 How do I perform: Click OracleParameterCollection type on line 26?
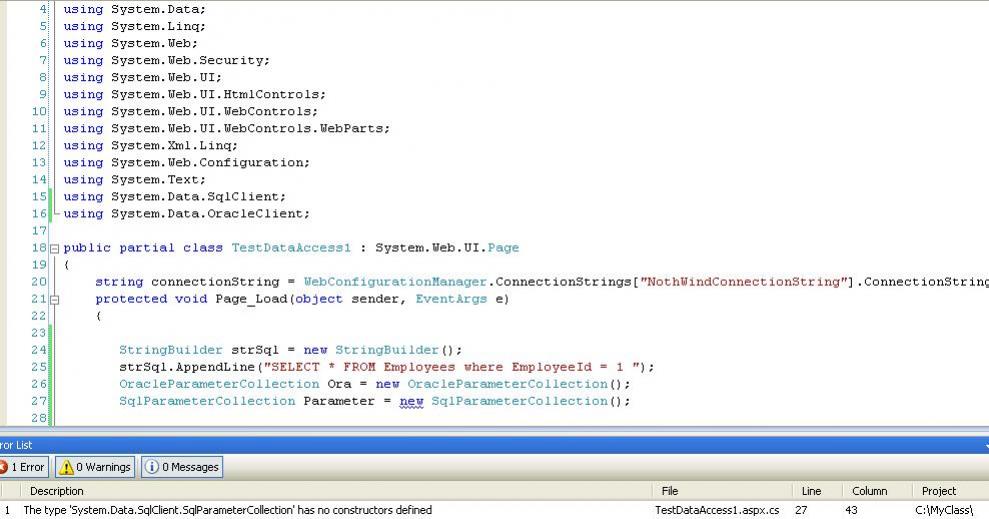tap(219, 384)
